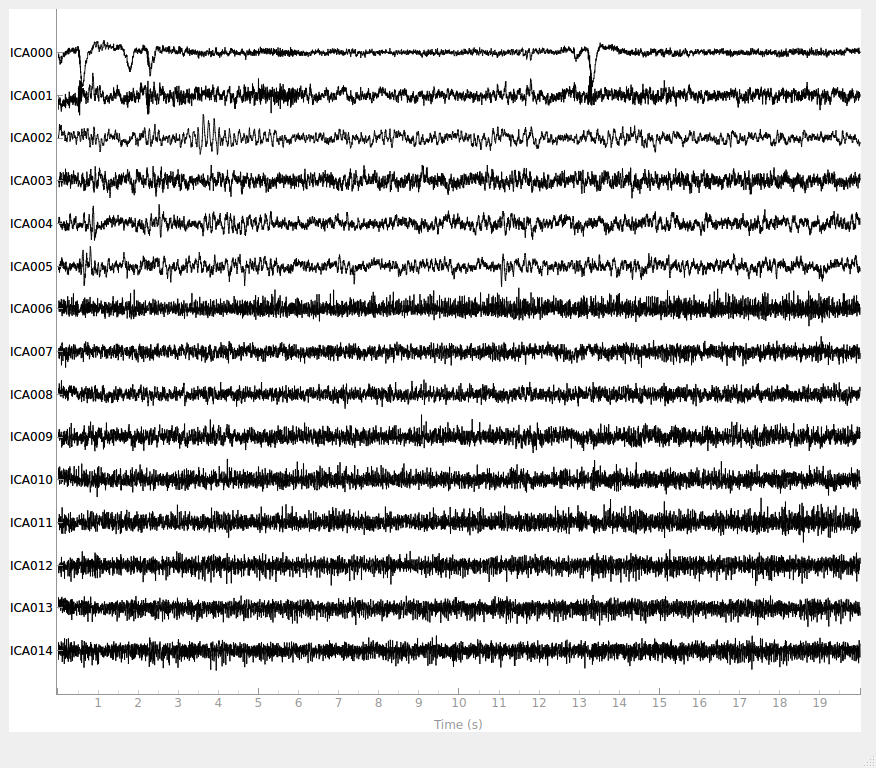This screenshot has width=876, height=768.
Task: Click the 5 second tick label
Action: pyautogui.click(x=258, y=703)
